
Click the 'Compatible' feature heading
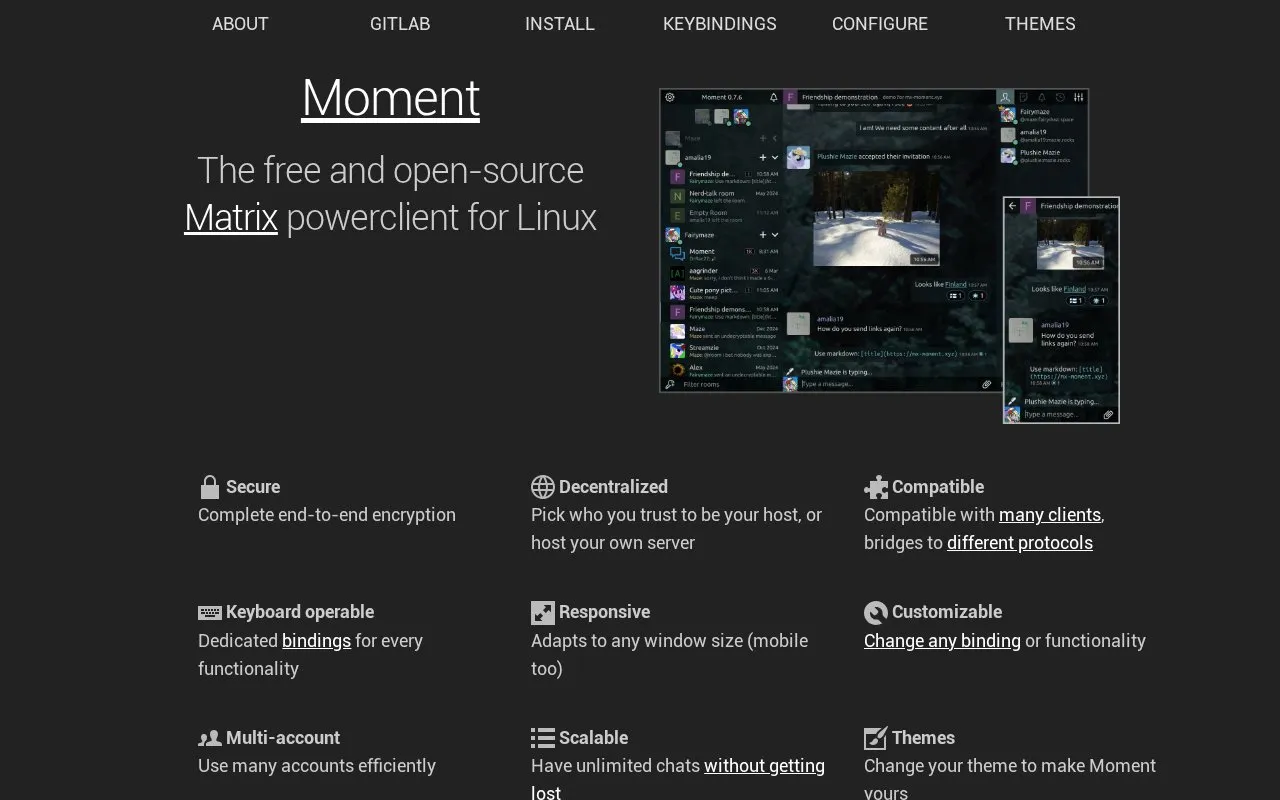coord(938,487)
